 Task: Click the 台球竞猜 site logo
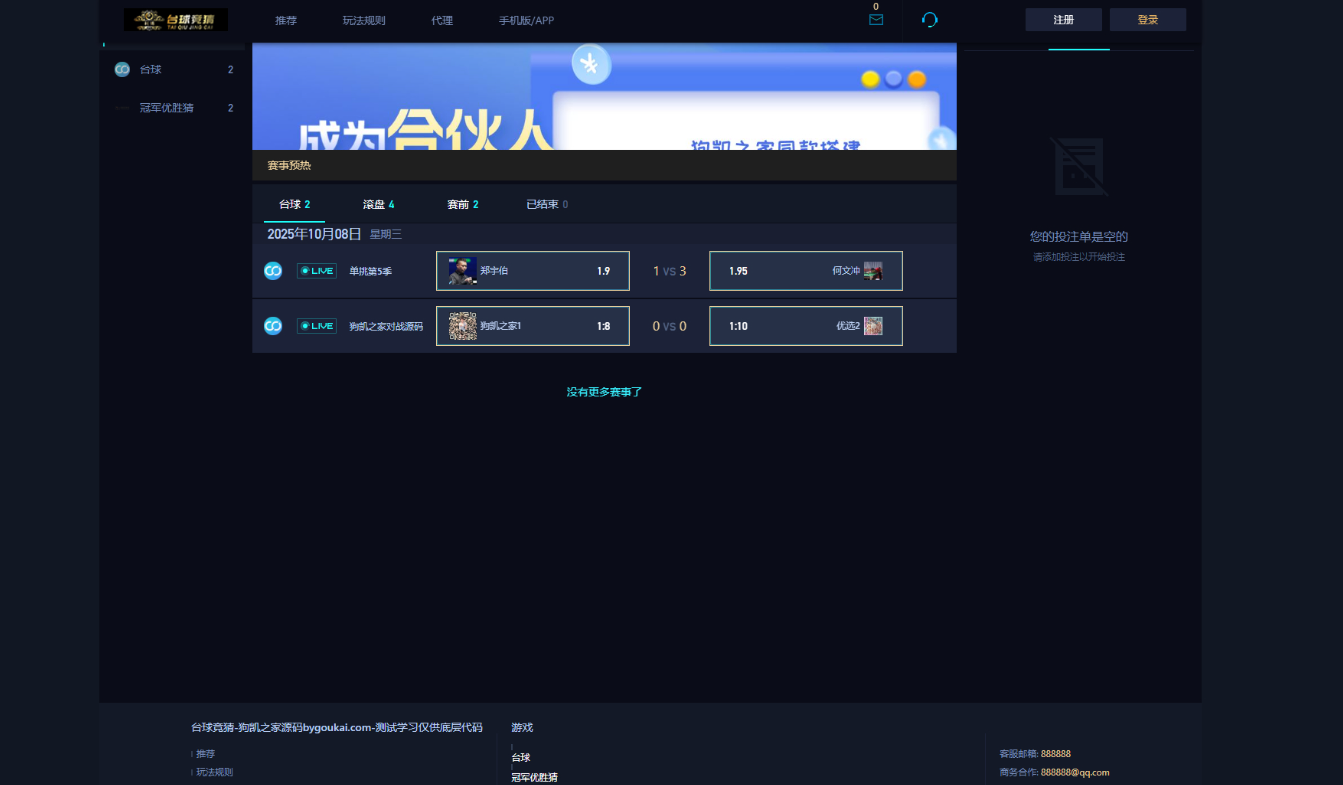176,20
